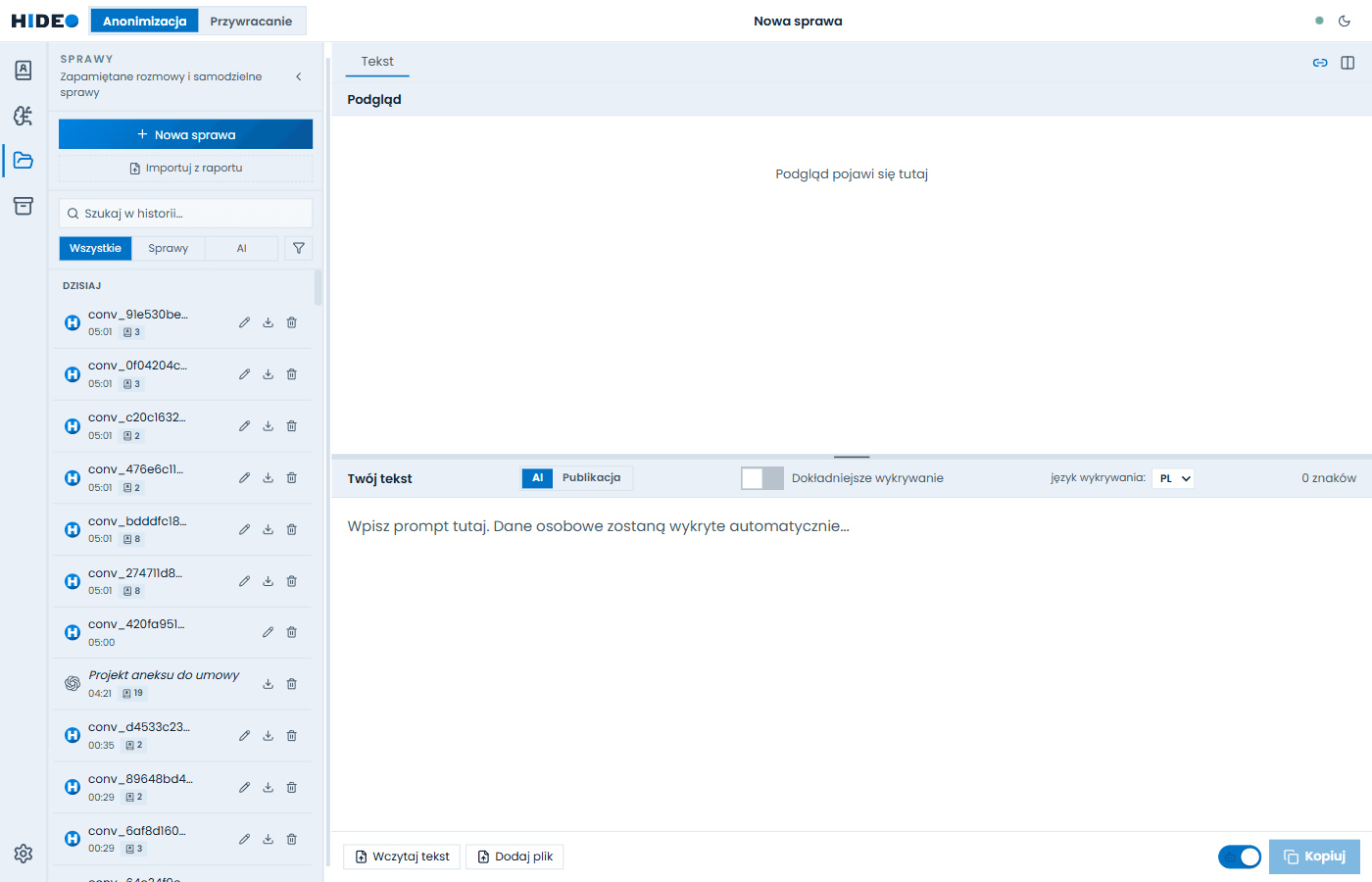Click the Nowa sprawa button
This screenshot has height=882, width=1372.
tap(185, 134)
